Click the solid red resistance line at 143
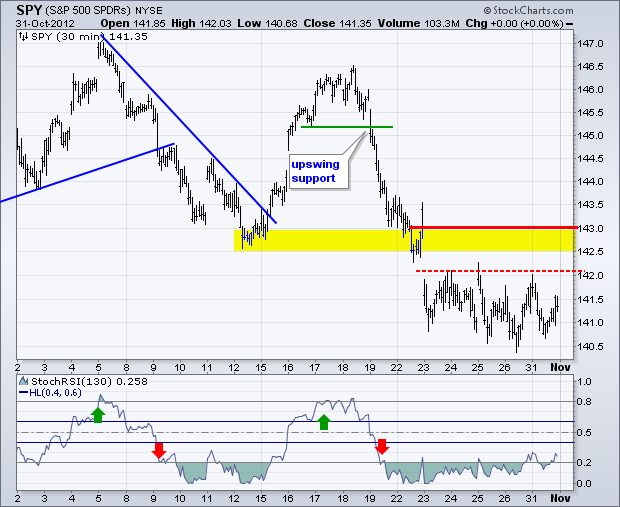Screen dimensions: 620x507 click(493, 227)
